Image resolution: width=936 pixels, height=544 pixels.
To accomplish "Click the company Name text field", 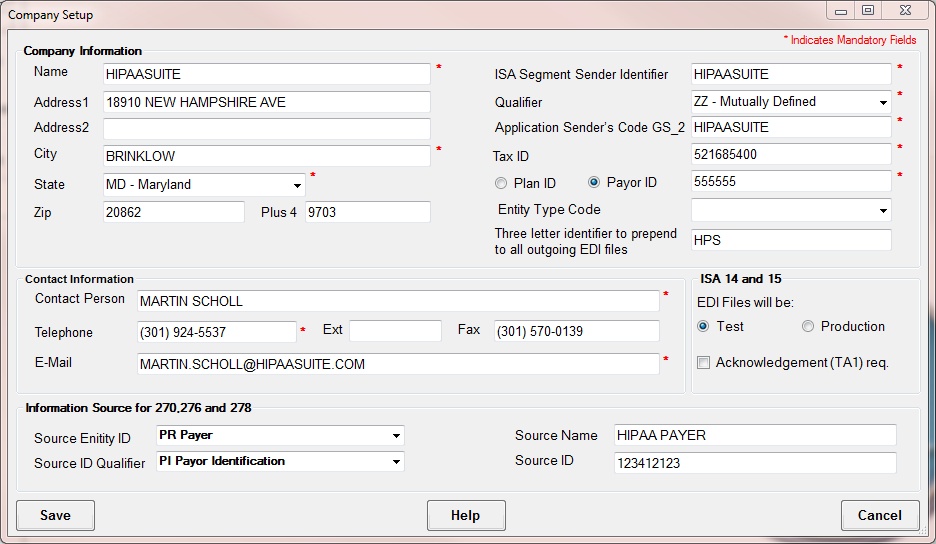I will (266, 74).
